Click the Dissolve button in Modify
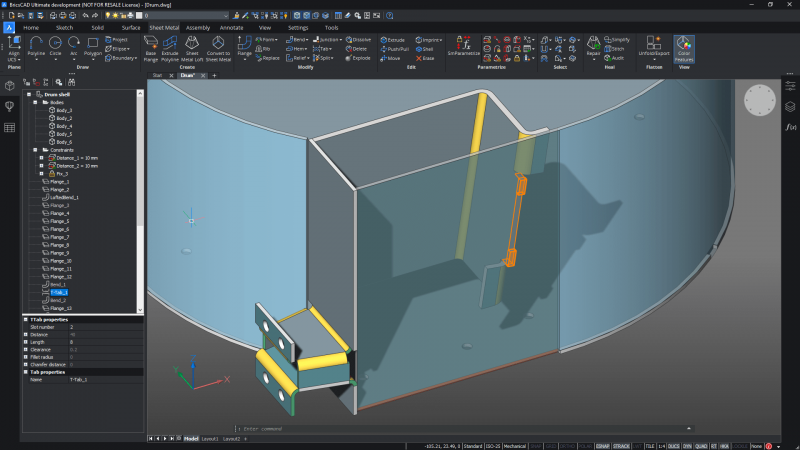800x450 pixels. (358, 38)
